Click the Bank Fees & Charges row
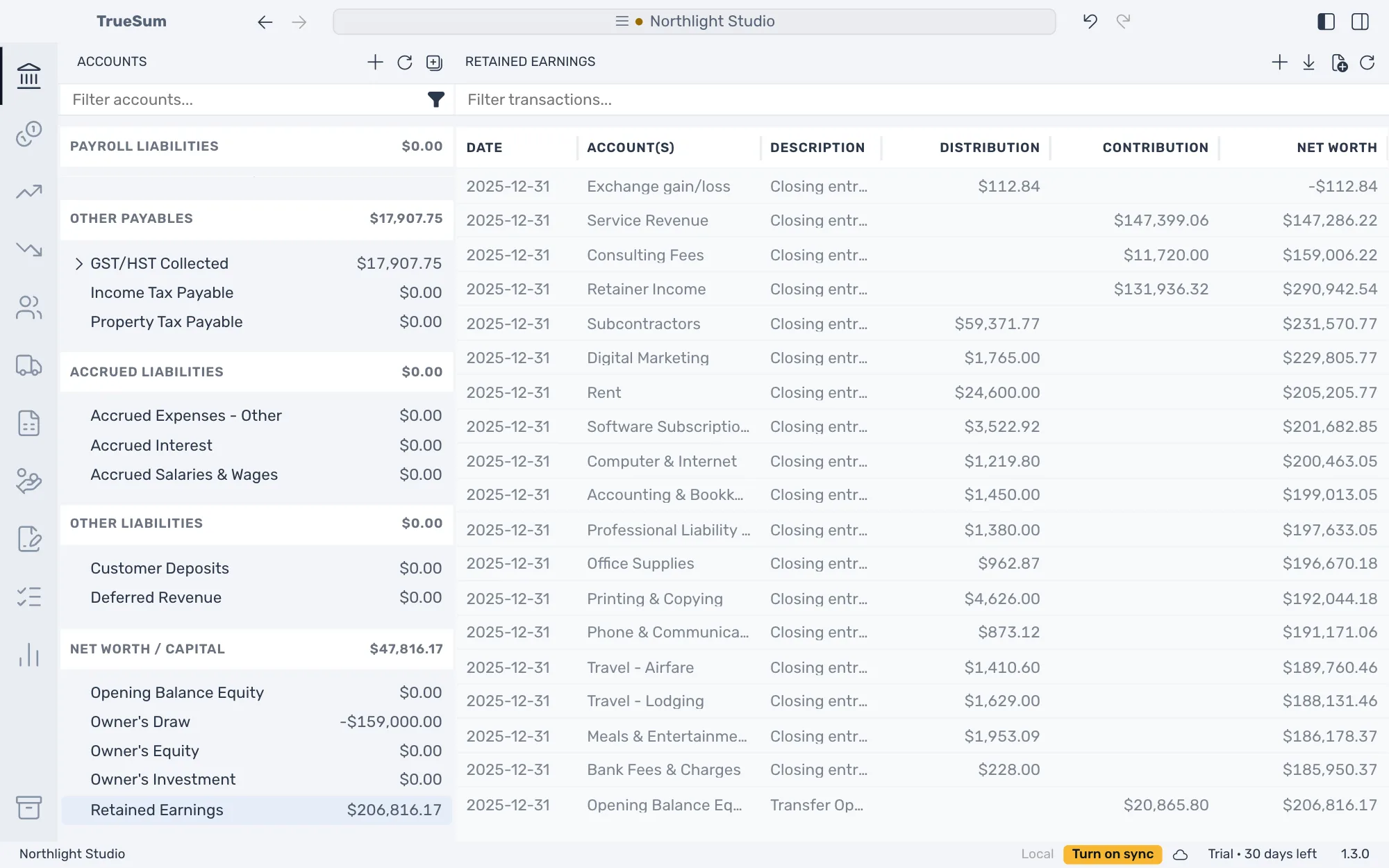This screenshot has height=868, width=1389. pyautogui.click(x=922, y=770)
